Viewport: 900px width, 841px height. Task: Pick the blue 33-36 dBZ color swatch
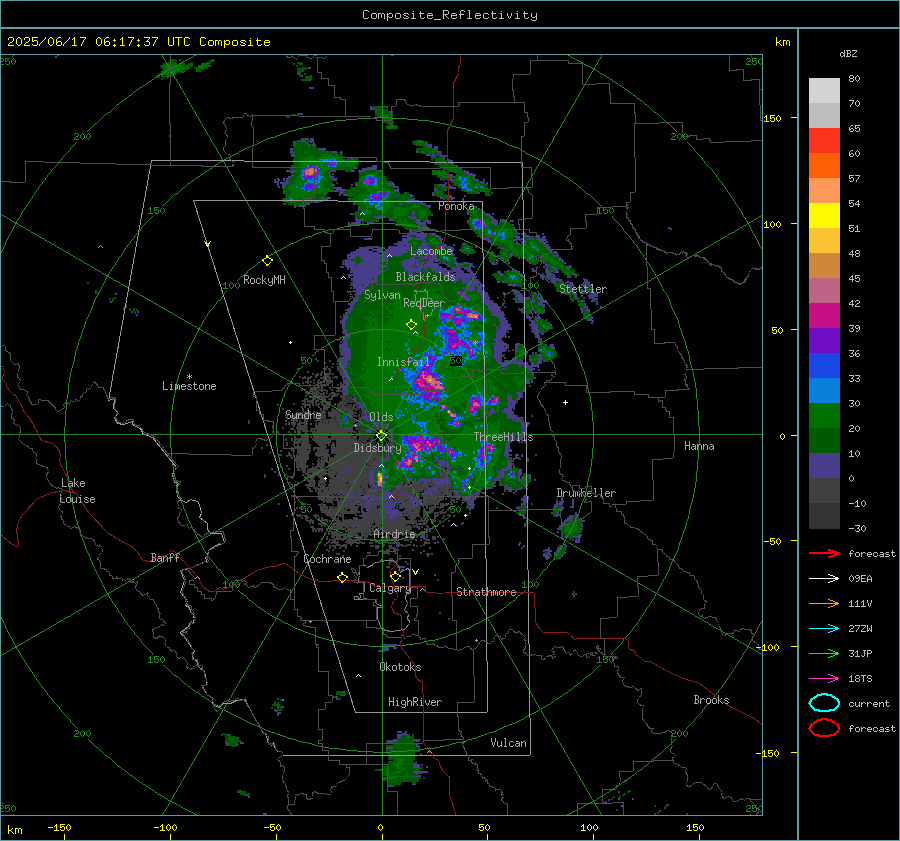coord(824,366)
